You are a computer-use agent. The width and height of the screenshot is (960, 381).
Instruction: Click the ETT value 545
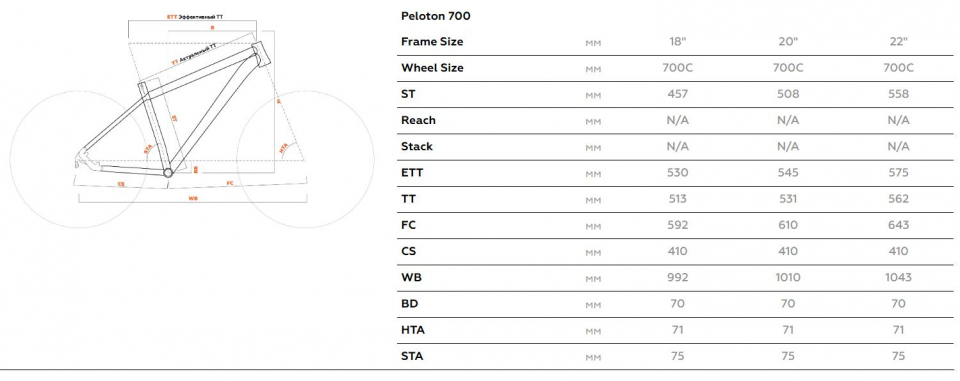pos(787,173)
